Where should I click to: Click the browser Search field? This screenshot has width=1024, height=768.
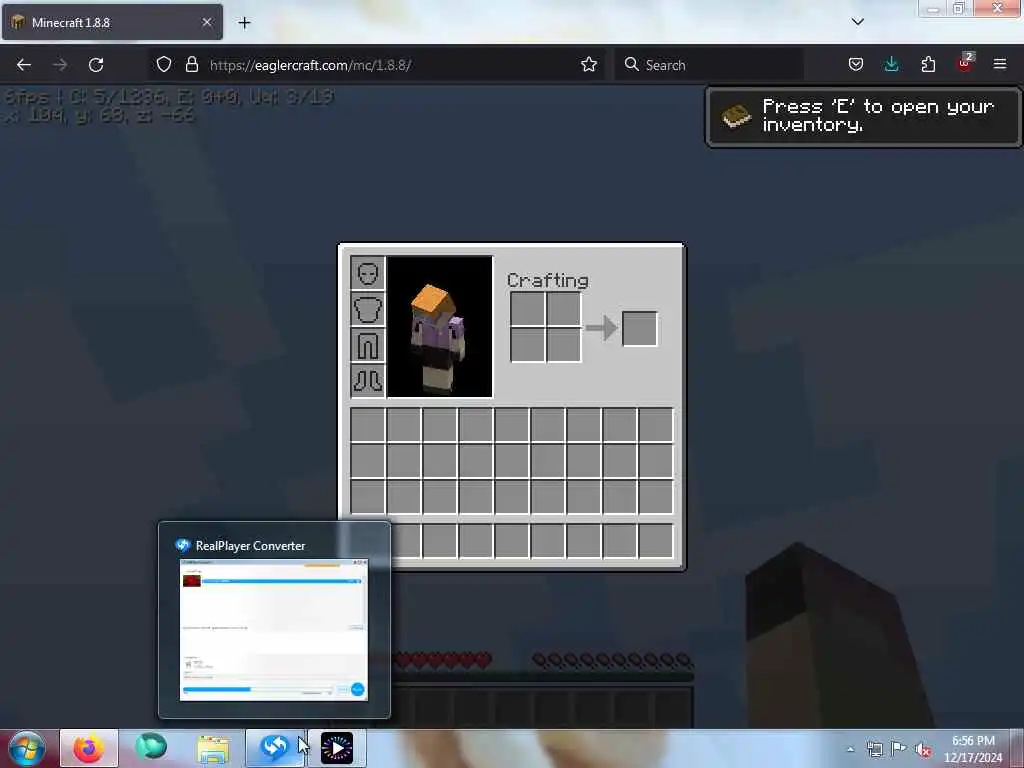pyautogui.click(x=709, y=65)
